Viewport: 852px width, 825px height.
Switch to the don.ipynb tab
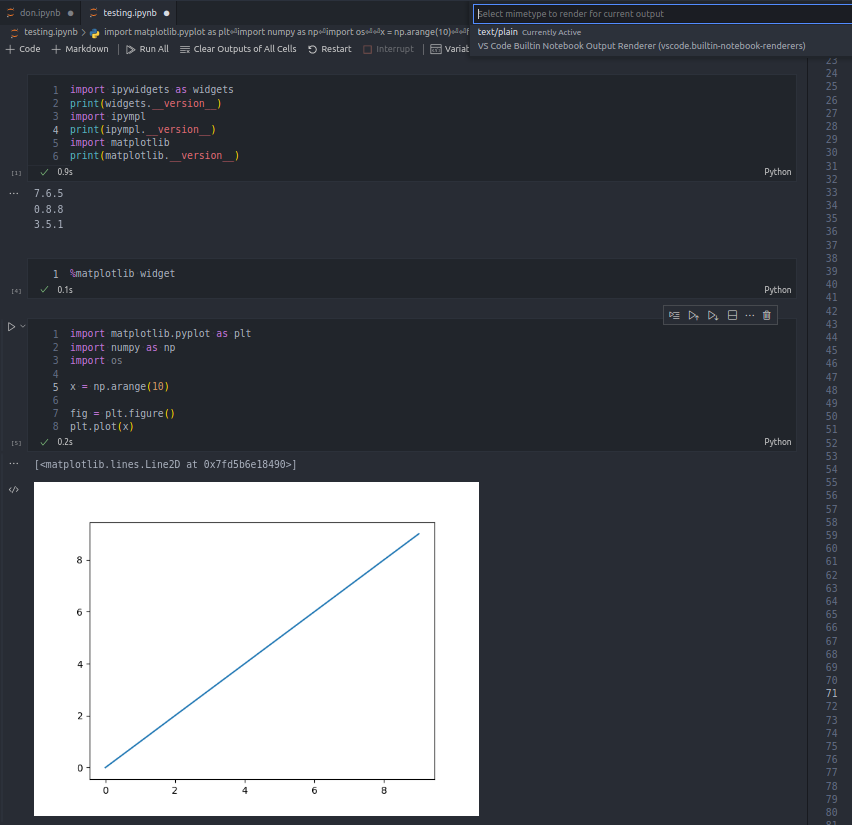40,13
